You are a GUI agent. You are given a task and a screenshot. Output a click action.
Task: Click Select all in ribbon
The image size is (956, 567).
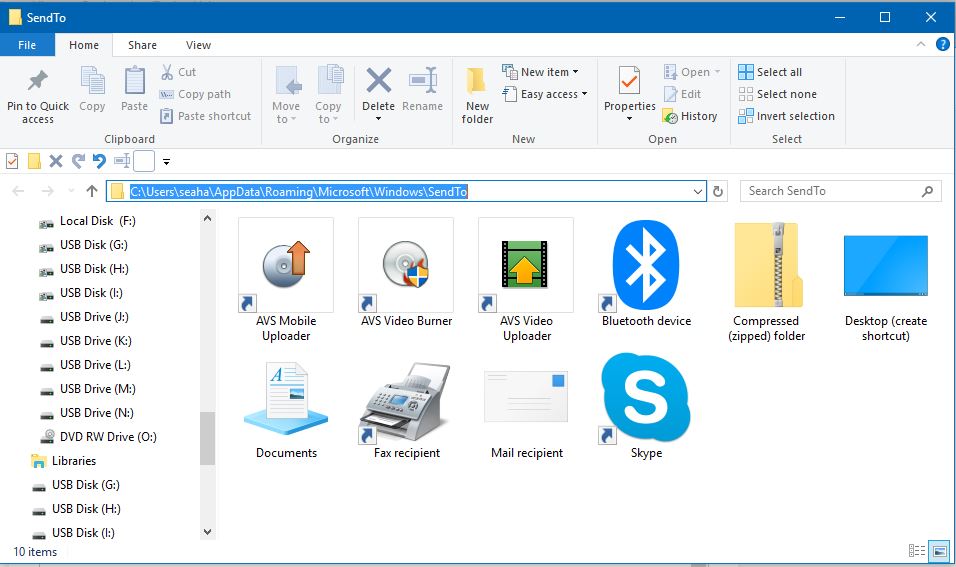tap(770, 72)
